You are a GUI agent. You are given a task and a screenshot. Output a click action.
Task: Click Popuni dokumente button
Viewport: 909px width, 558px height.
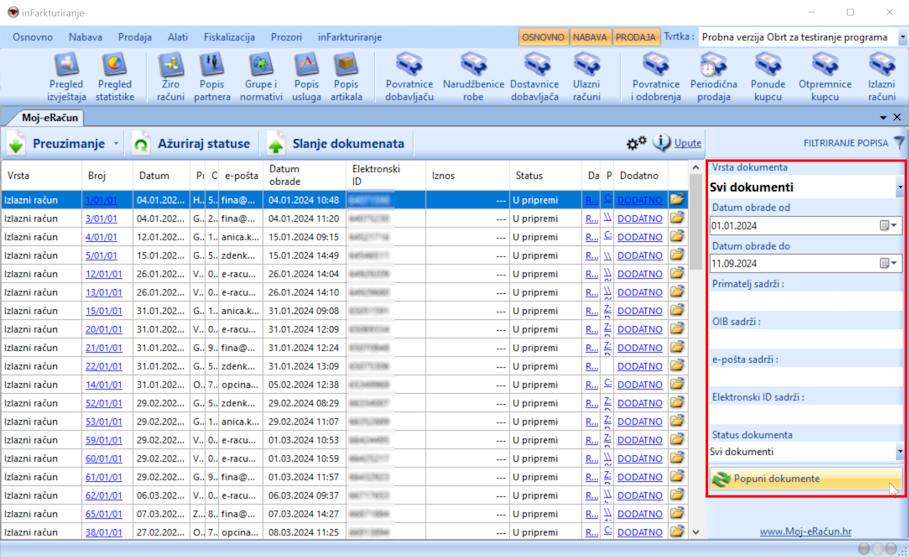(x=806, y=479)
